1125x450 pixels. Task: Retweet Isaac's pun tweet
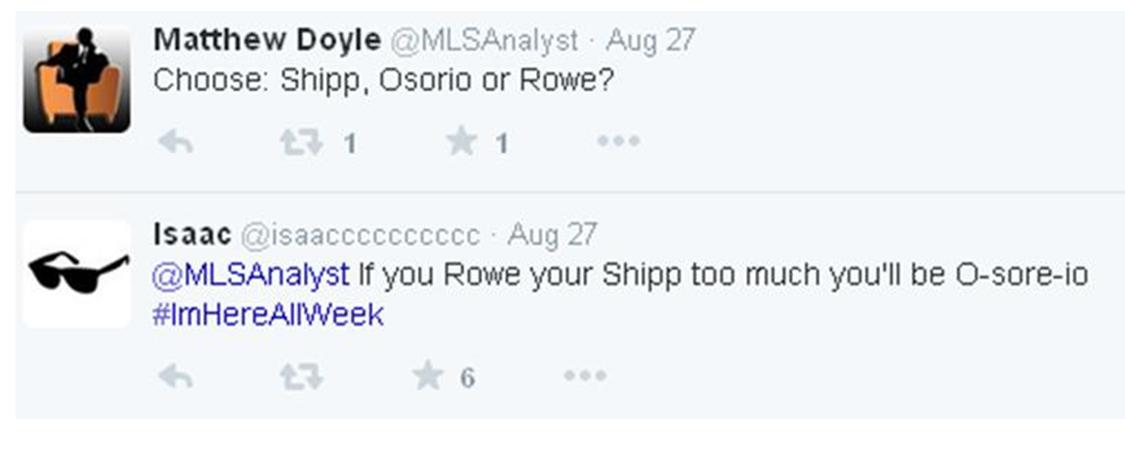pyautogui.click(x=301, y=377)
